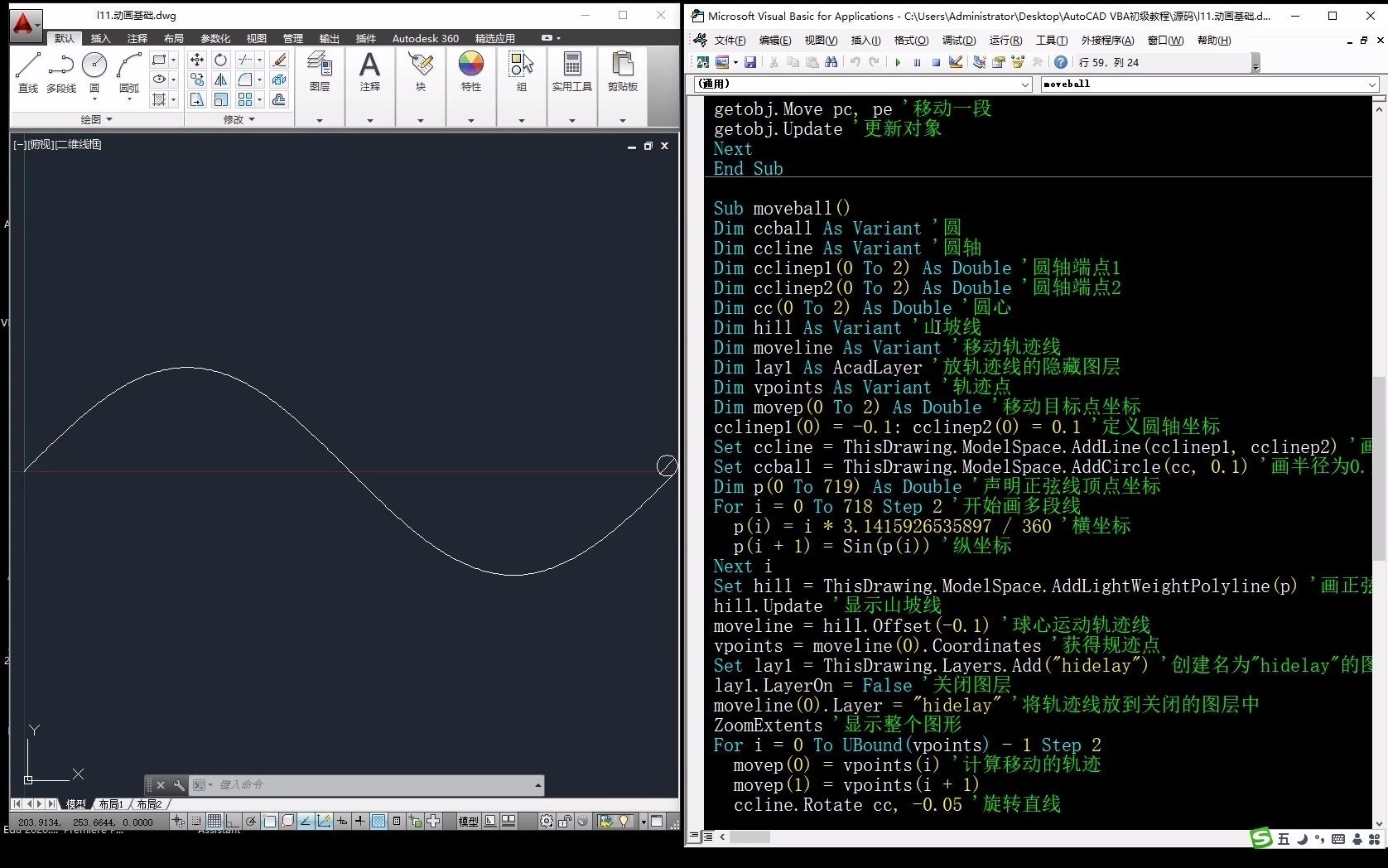1388x868 pixels.
Task: Save the project using the VBA Save icon
Action: pyautogui.click(x=751, y=61)
